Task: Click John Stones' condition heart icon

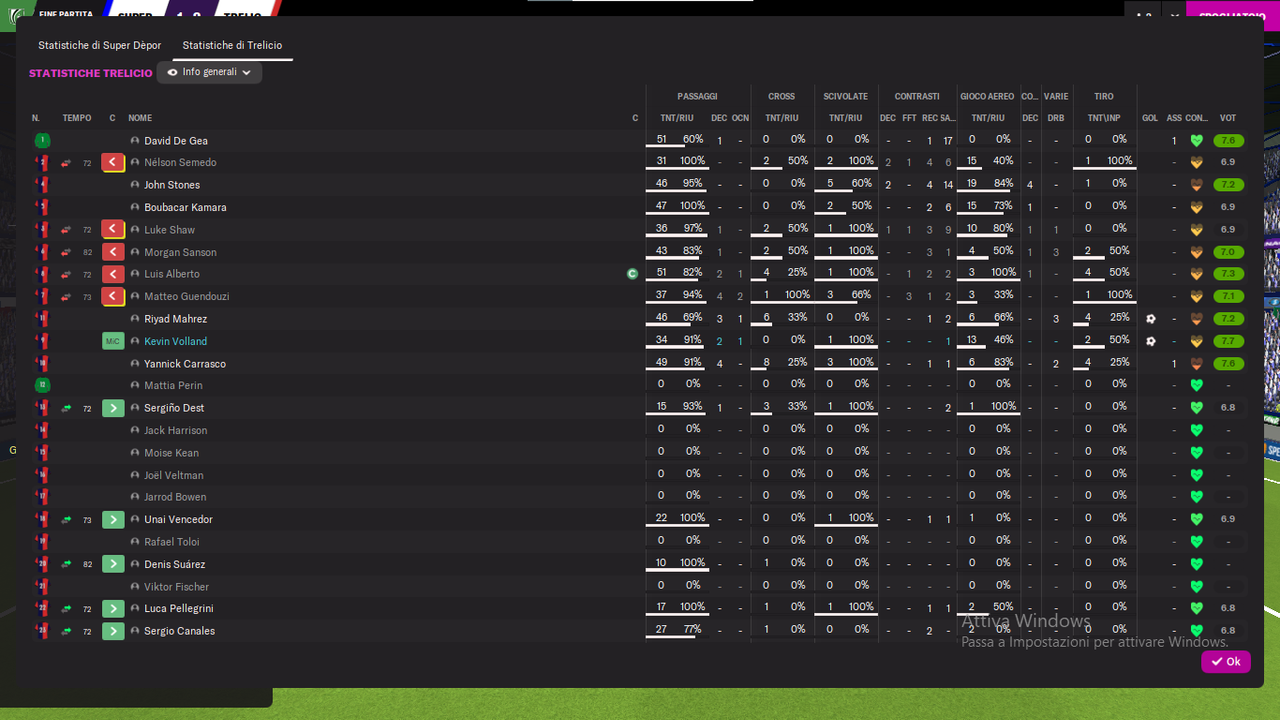Action: [1196, 185]
